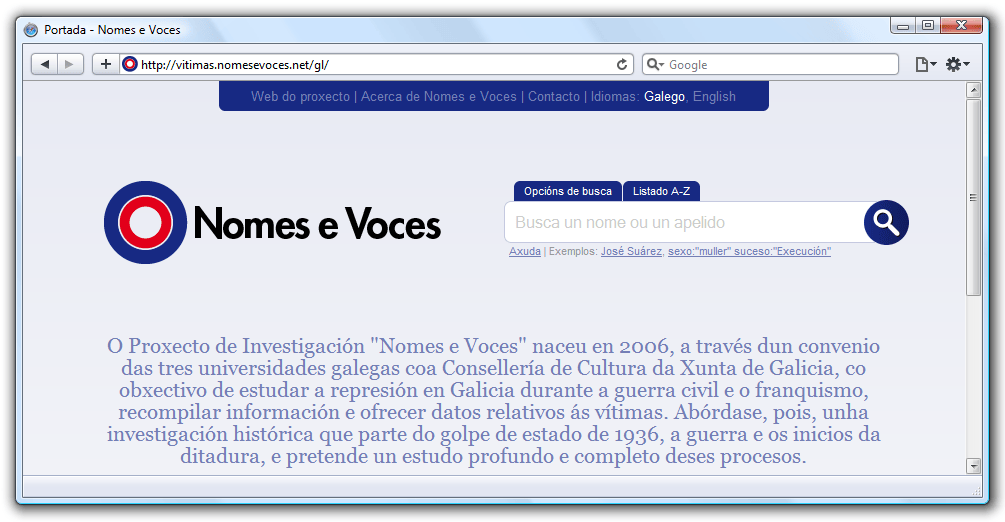Reload the current page
This screenshot has width=1005, height=522.
coord(622,64)
